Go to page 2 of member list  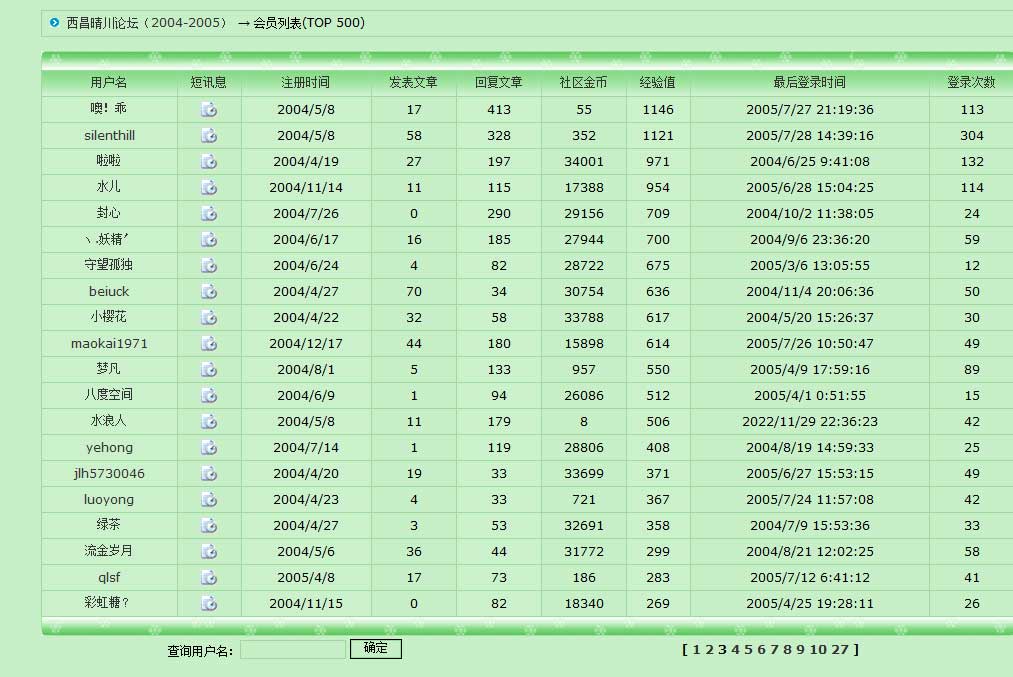point(709,649)
